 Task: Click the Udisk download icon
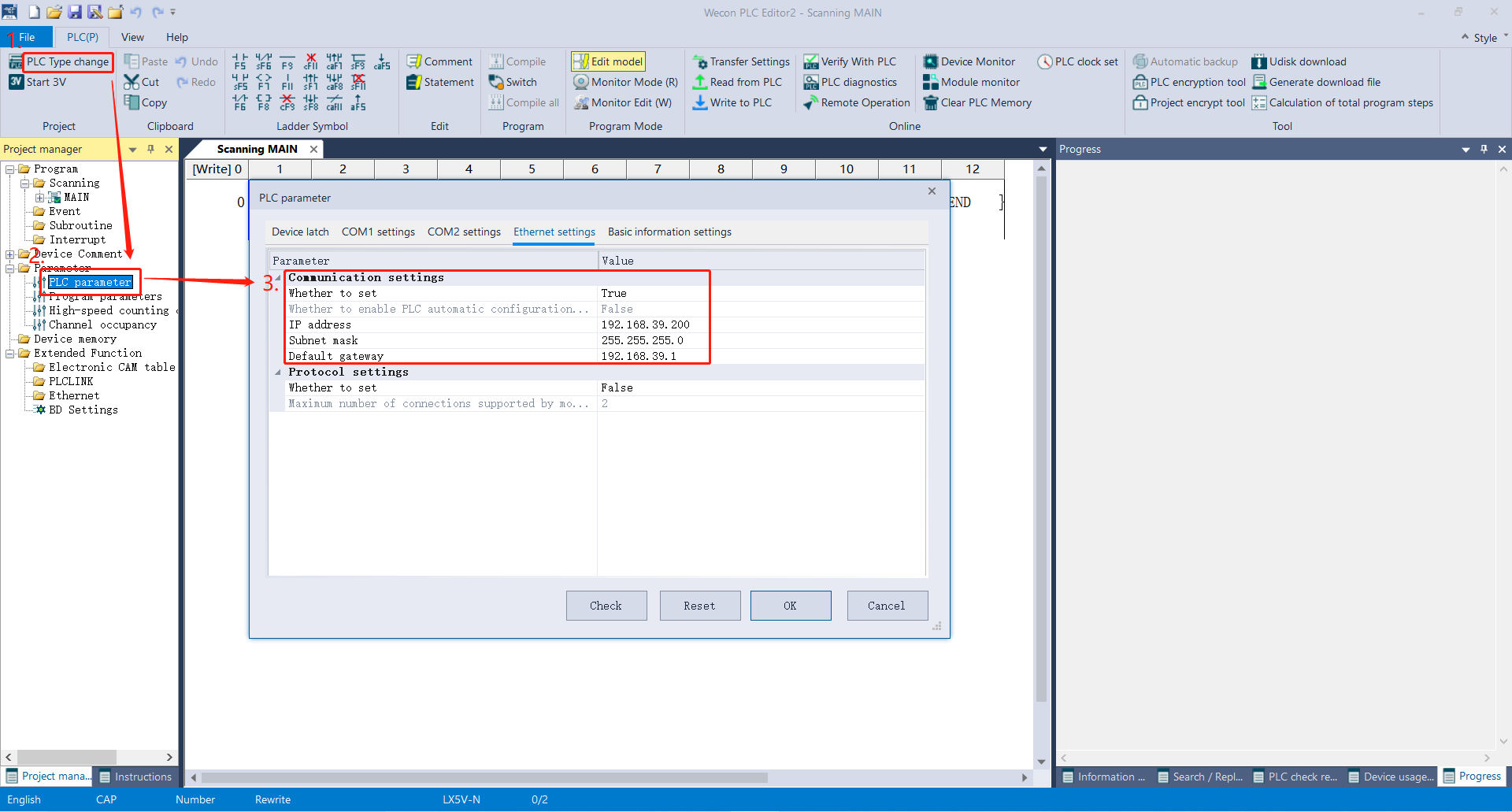pos(1258,61)
